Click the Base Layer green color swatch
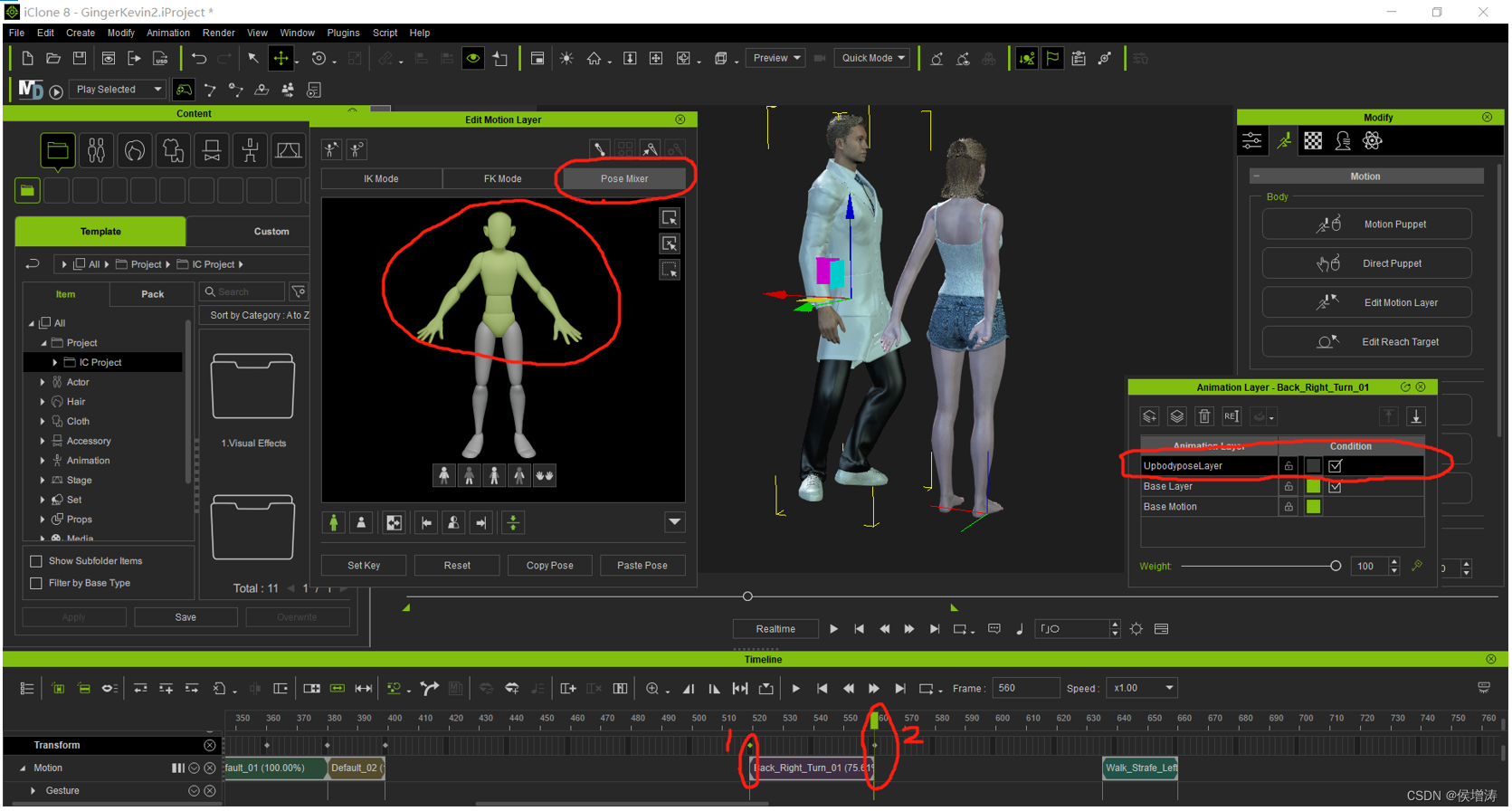This screenshot has width=1512, height=811. click(x=1313, y=487)
